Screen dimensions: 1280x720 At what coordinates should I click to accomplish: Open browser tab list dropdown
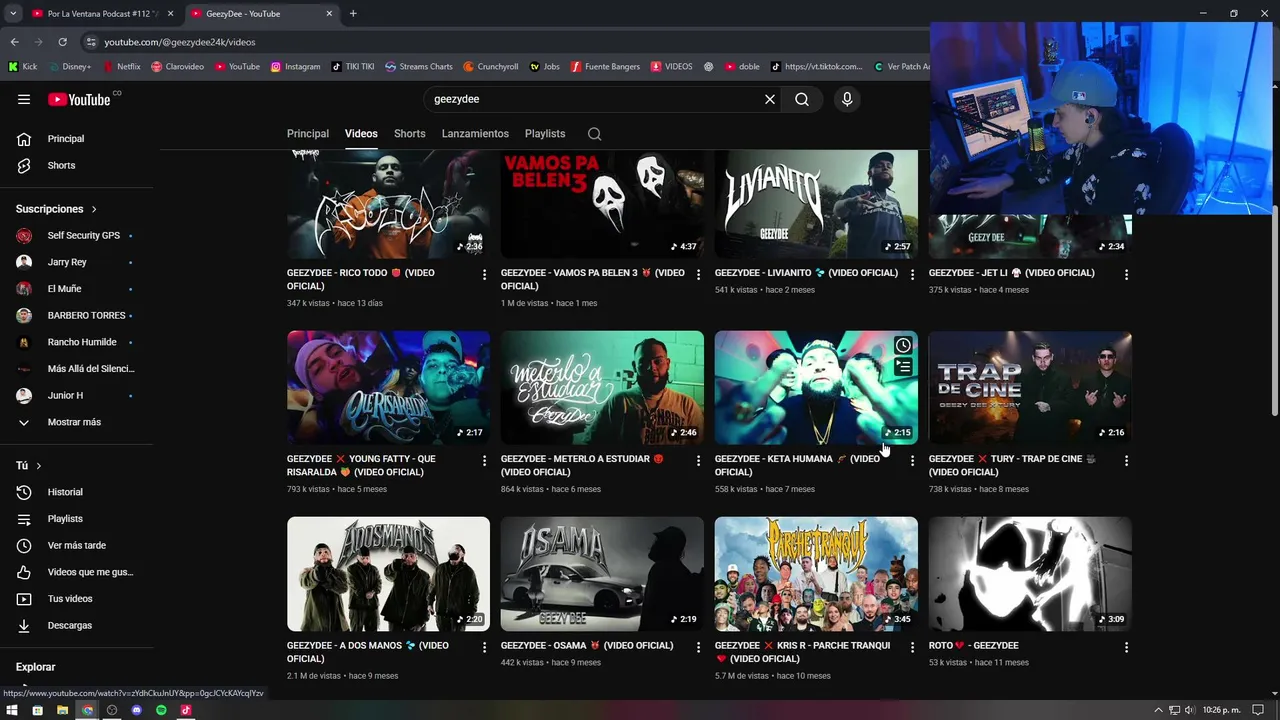point(13,14)
